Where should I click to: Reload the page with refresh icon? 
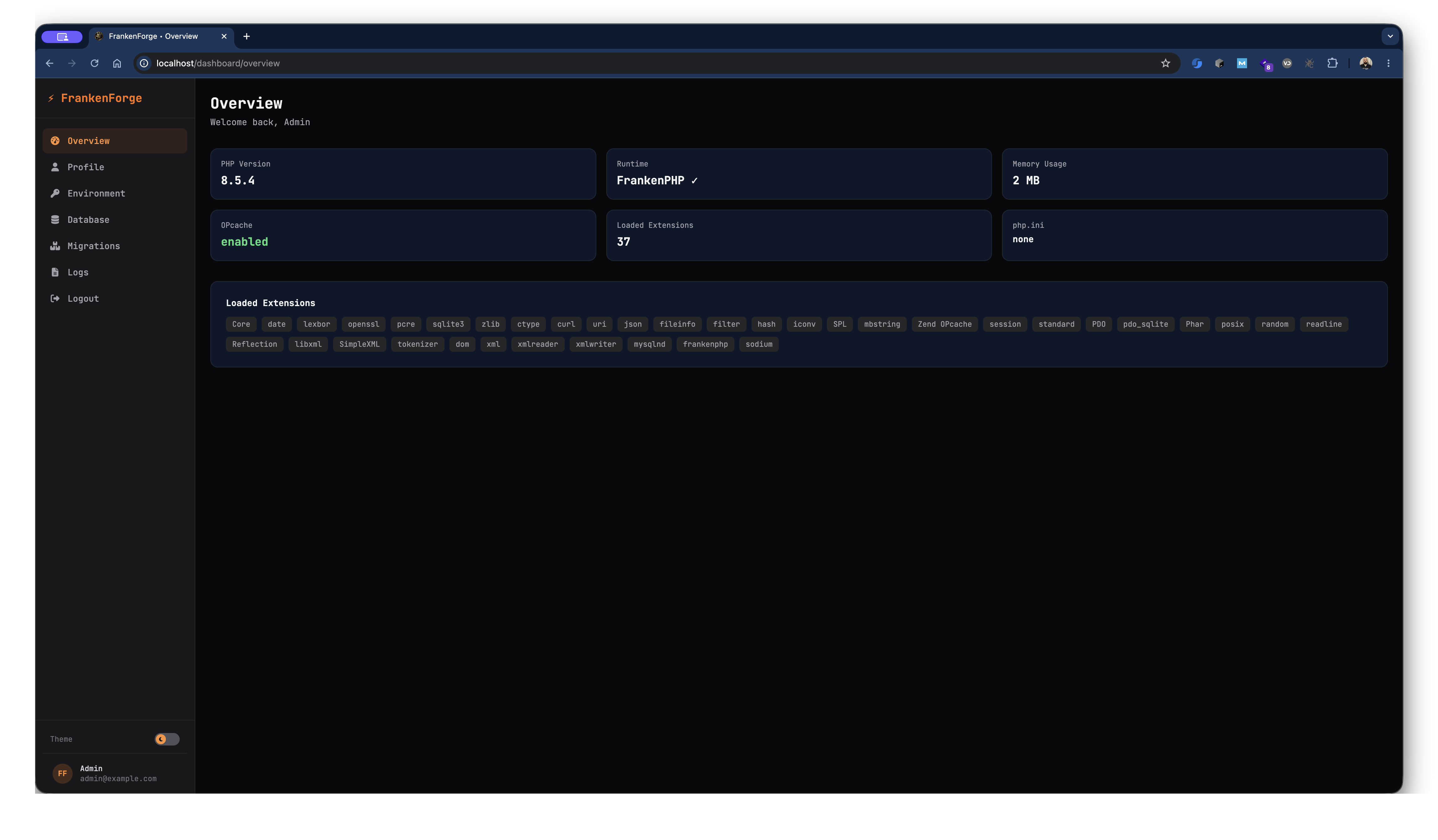(95, 63)
